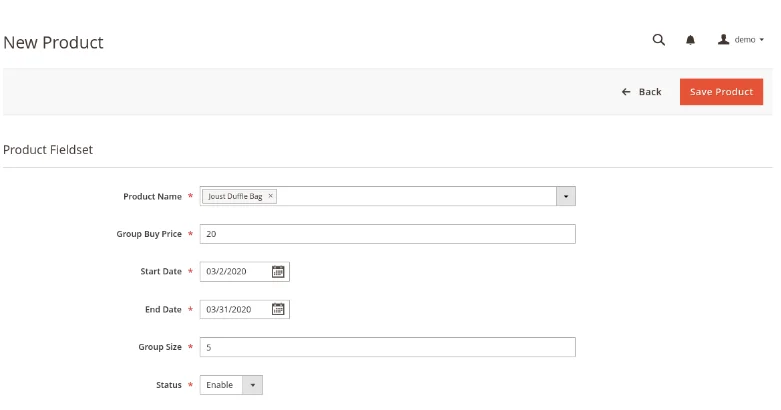Click the Back arrow icon
781x410 pixels.
[x=626, y=92]
